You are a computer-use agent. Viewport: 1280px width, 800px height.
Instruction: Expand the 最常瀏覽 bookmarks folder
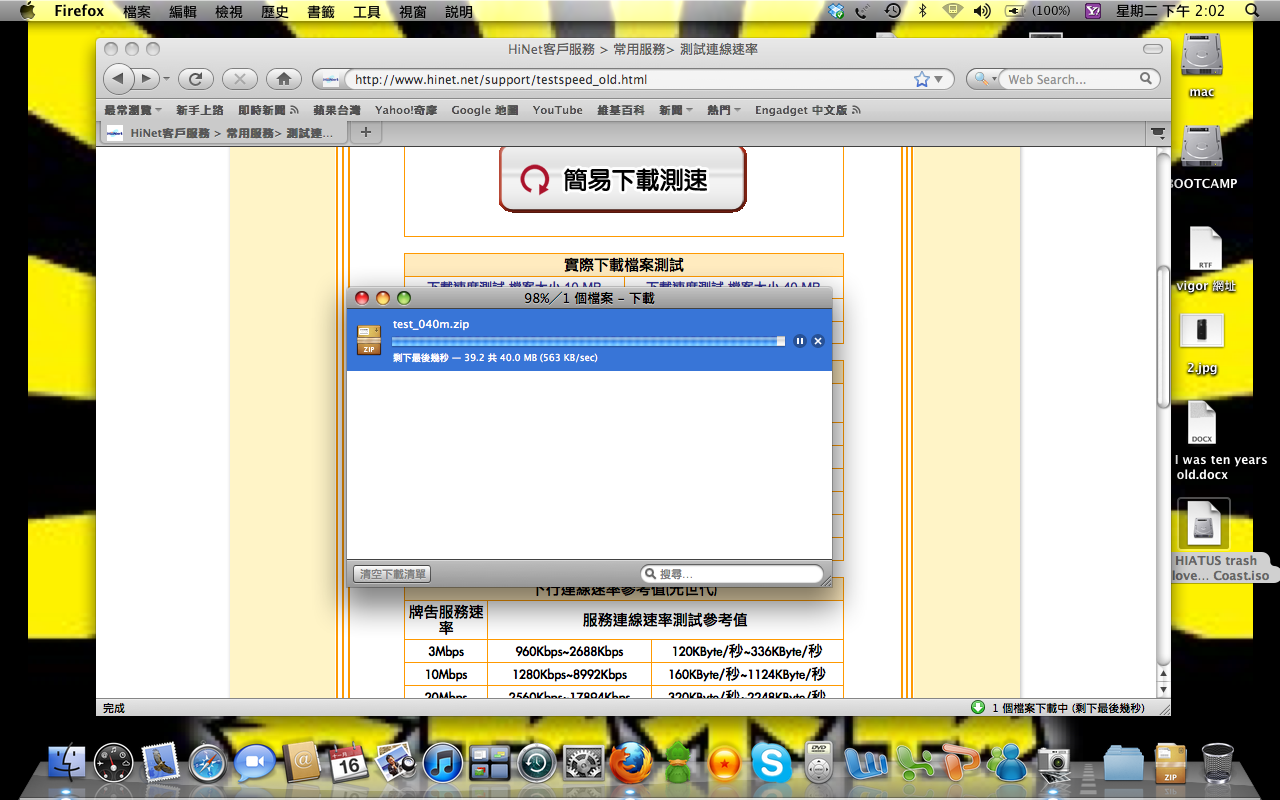click(x=133, y=110)
